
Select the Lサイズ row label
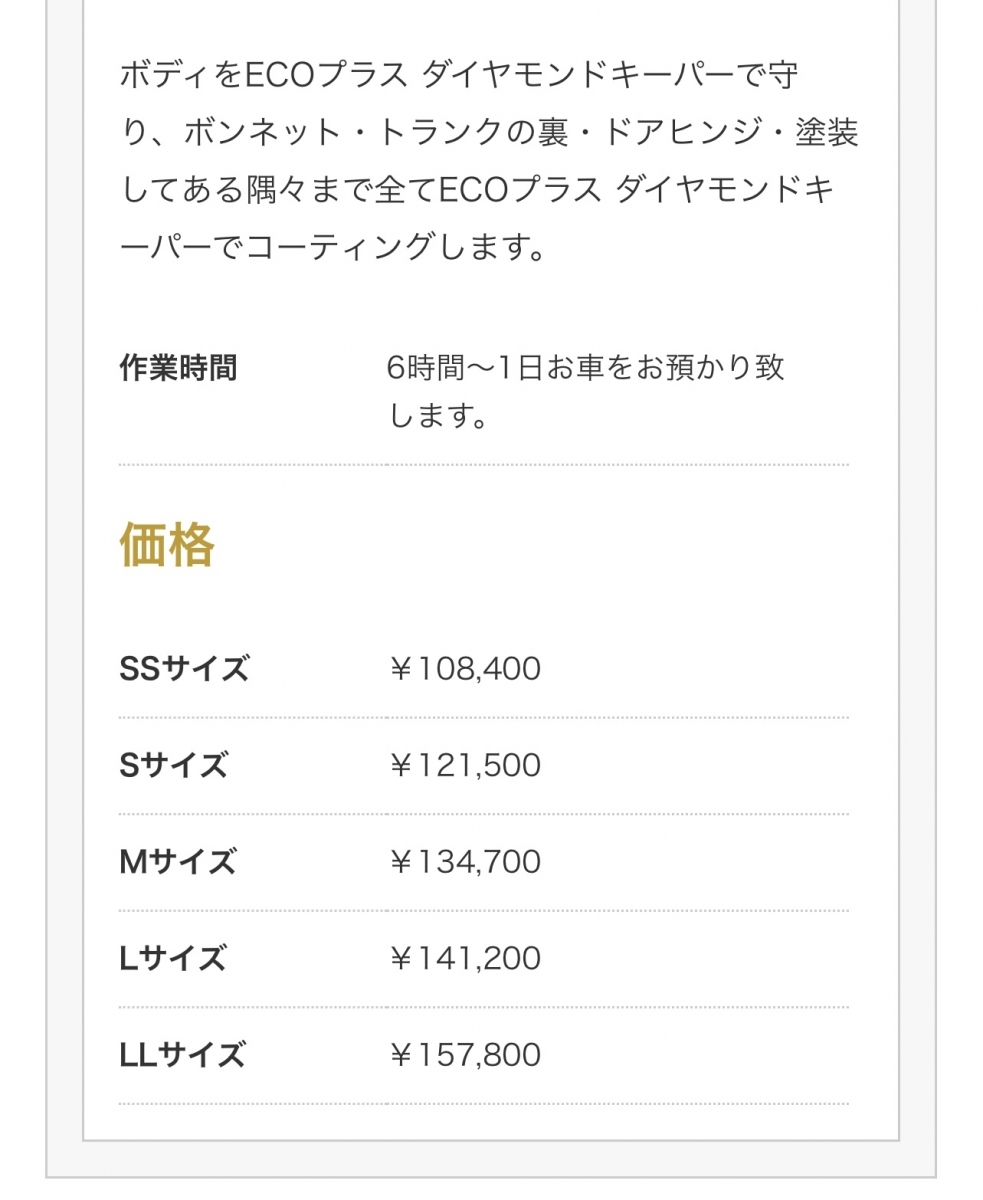coord(173,959)
